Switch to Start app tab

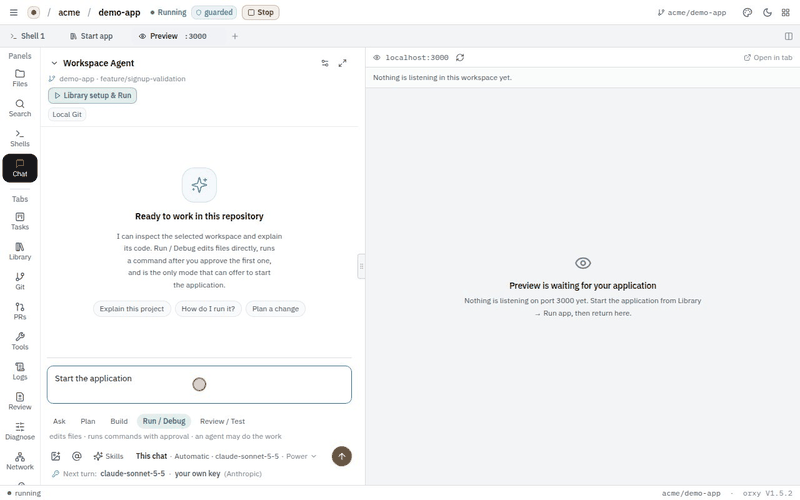(91, 36)
